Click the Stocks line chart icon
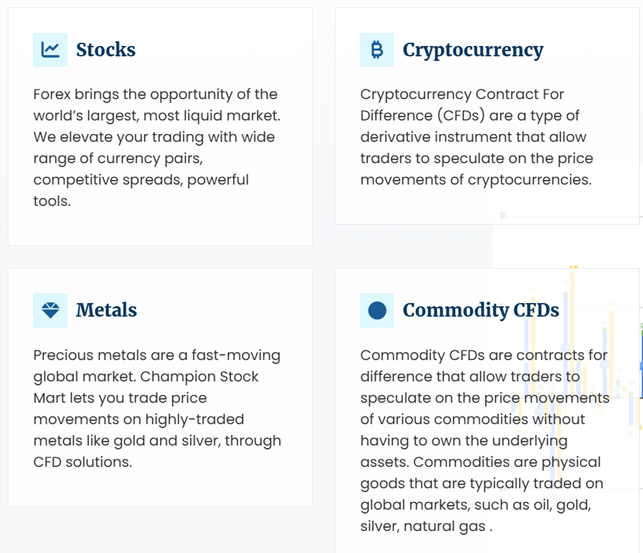The width and height of the screenshot is (643, 553). click(50, 49)
